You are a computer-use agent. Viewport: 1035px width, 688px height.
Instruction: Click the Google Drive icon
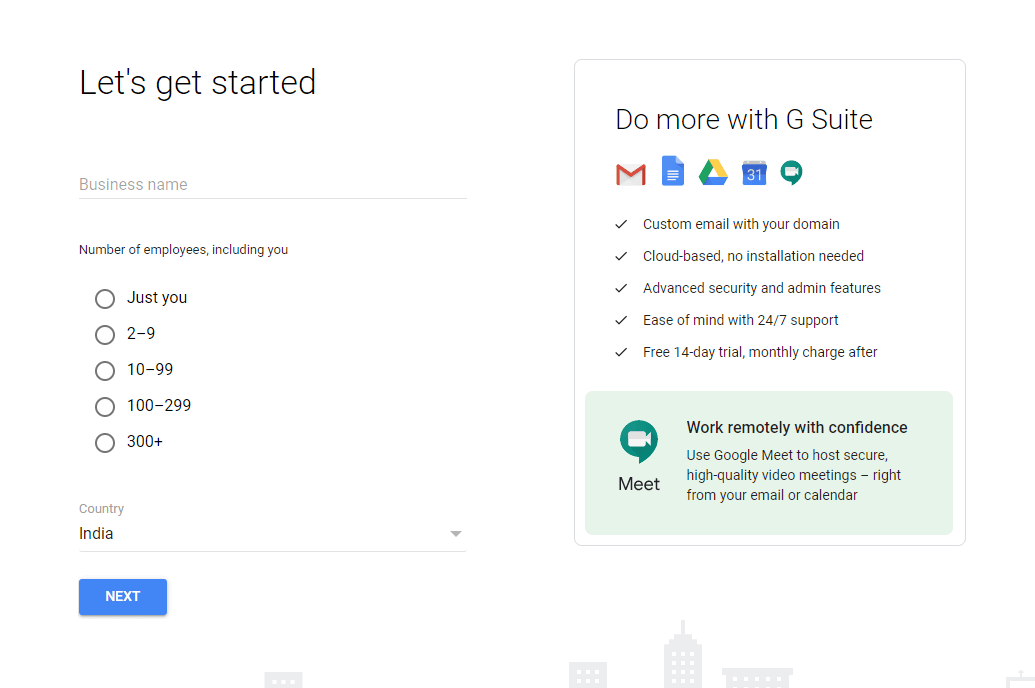coord(713,171)
